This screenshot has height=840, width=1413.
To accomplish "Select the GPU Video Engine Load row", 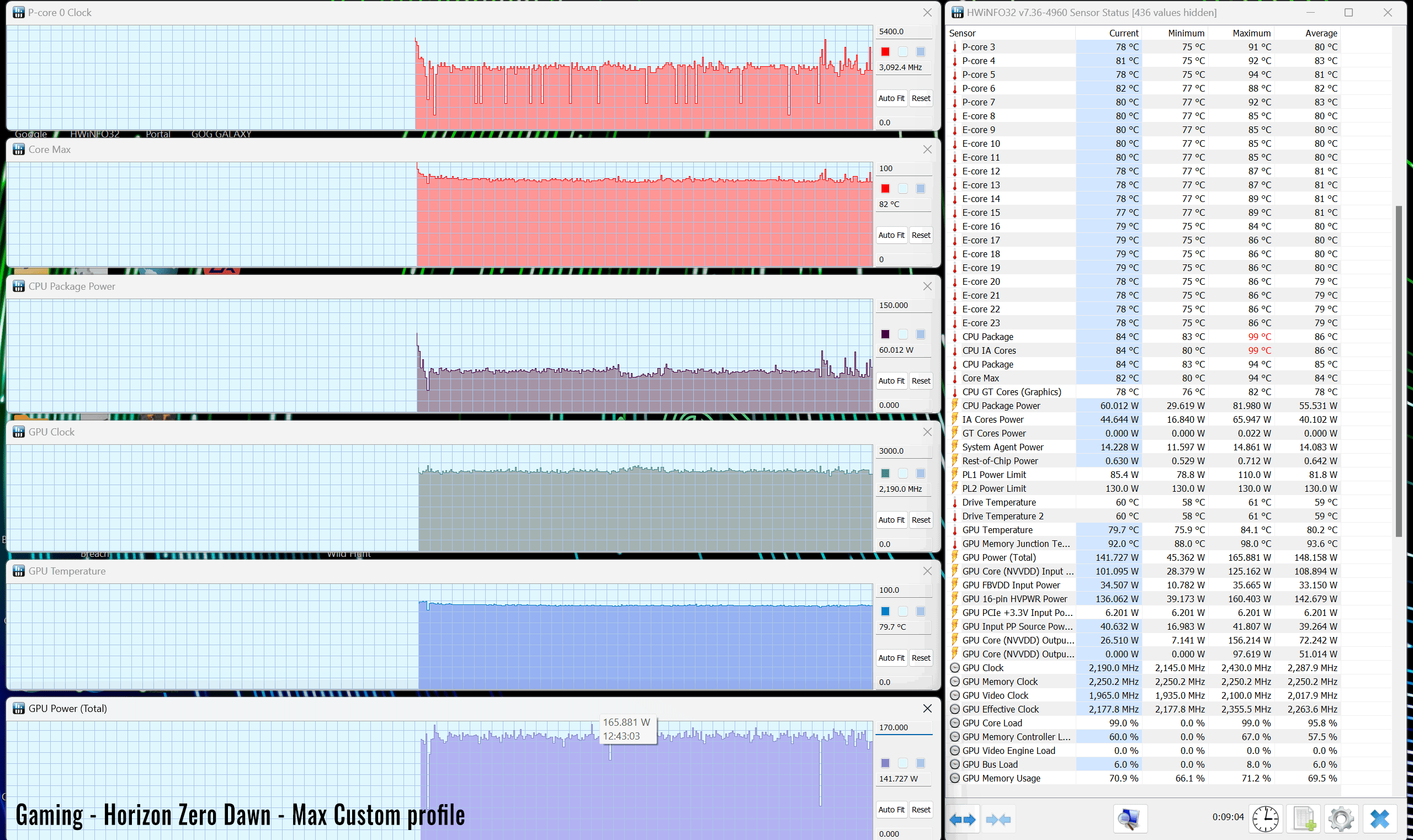I will point(1144,751).
